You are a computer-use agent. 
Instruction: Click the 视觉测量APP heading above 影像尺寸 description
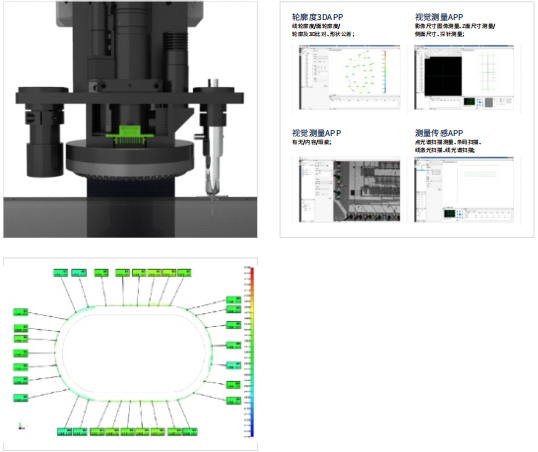[x=439, y=17]
